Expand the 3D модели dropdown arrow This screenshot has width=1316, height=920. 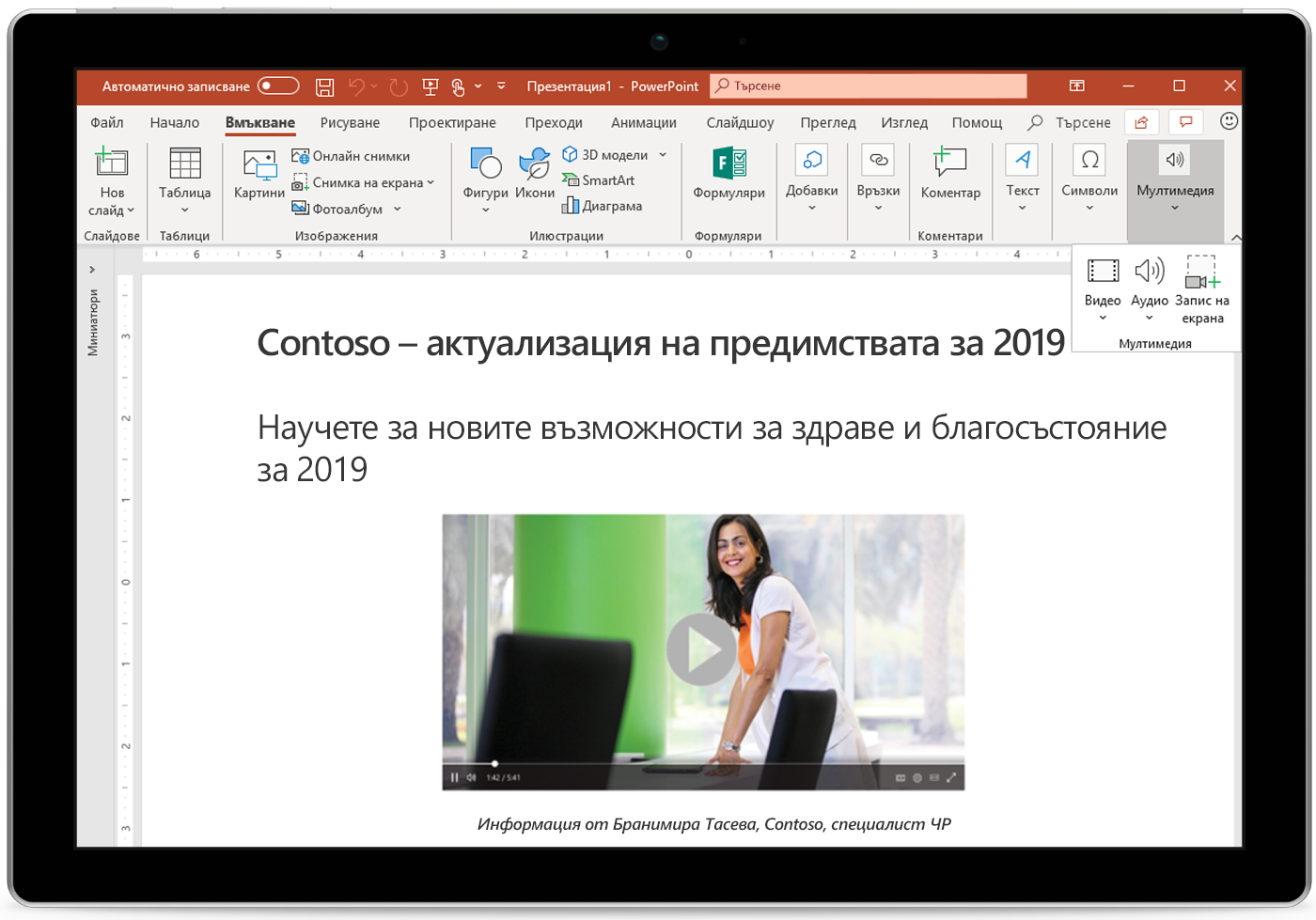click(x=663, y=155)
